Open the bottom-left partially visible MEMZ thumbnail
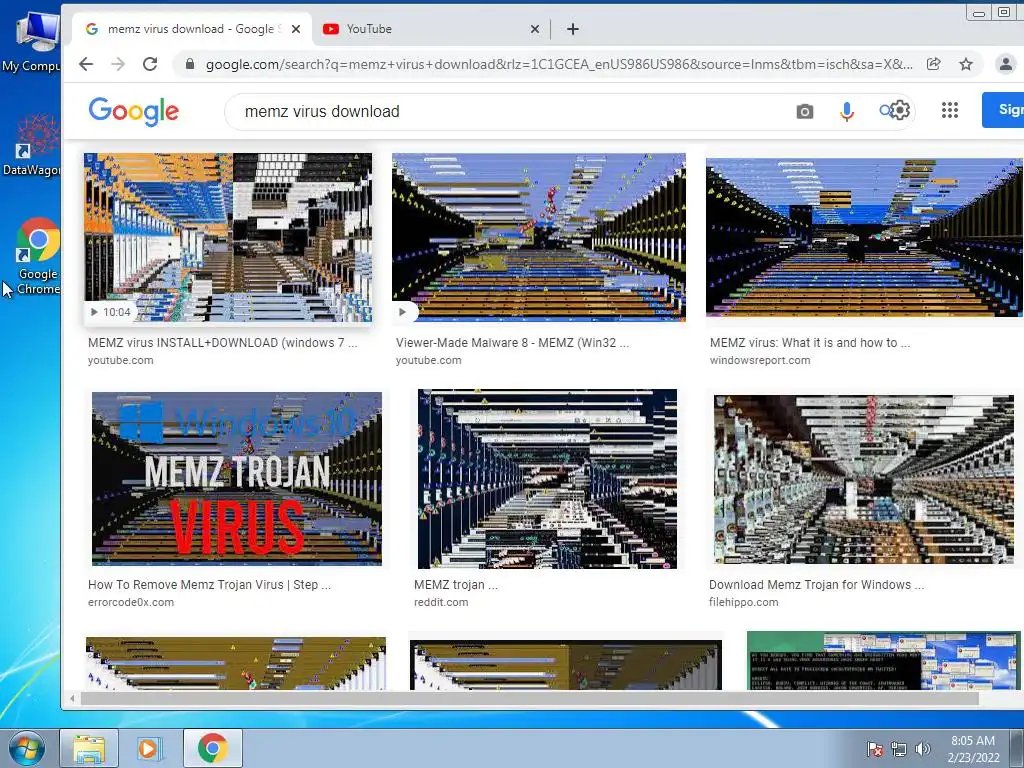The image size is (1024, 768). (x=236, y=664)
